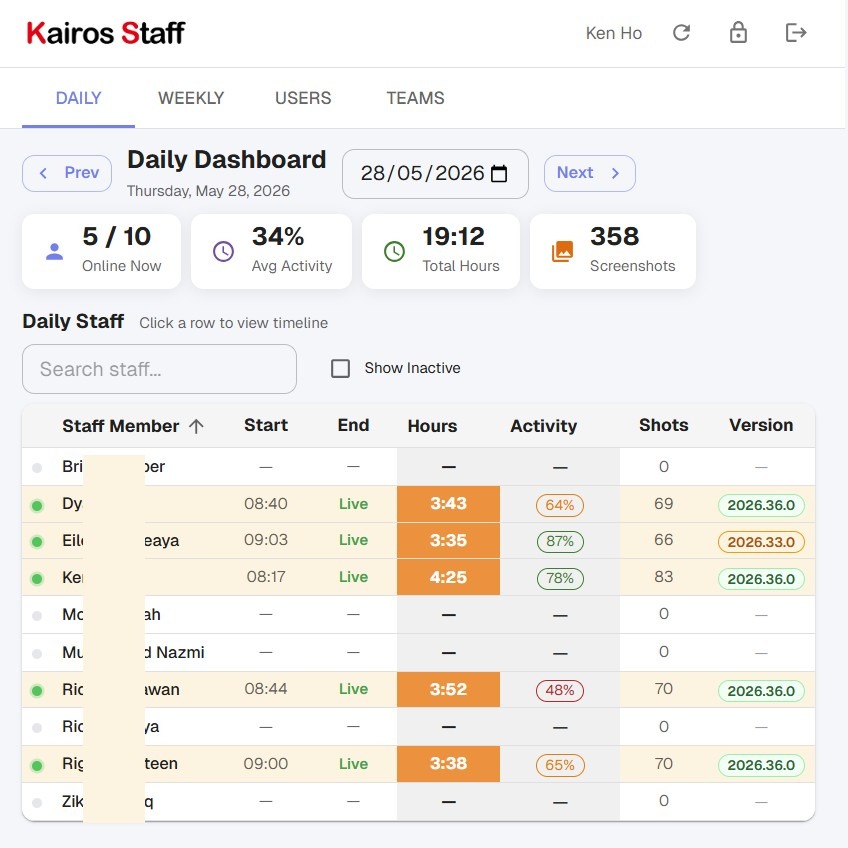848x848 pixels.
Task: Click the 3:43 hours cell
Action: [x=448, y=504]
